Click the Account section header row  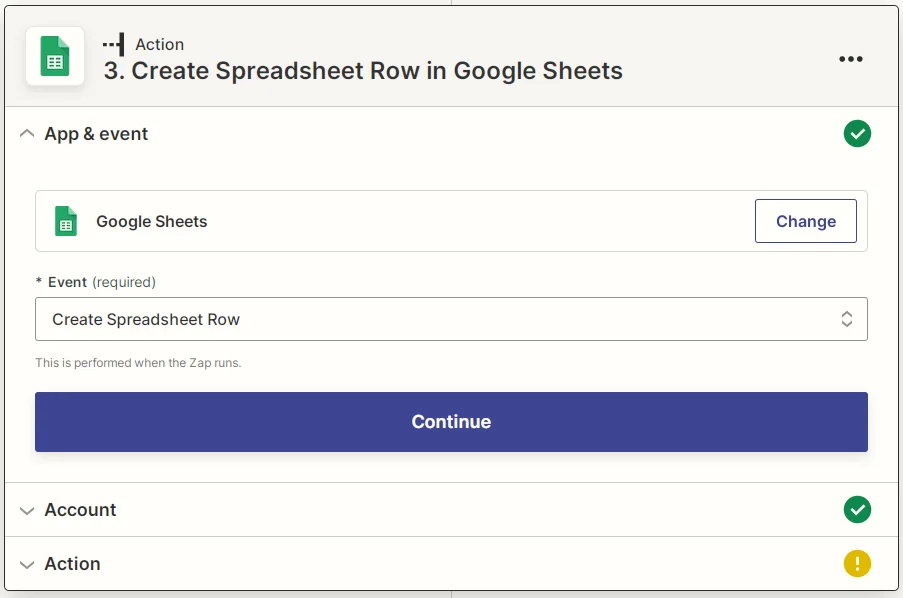[80, 510]
